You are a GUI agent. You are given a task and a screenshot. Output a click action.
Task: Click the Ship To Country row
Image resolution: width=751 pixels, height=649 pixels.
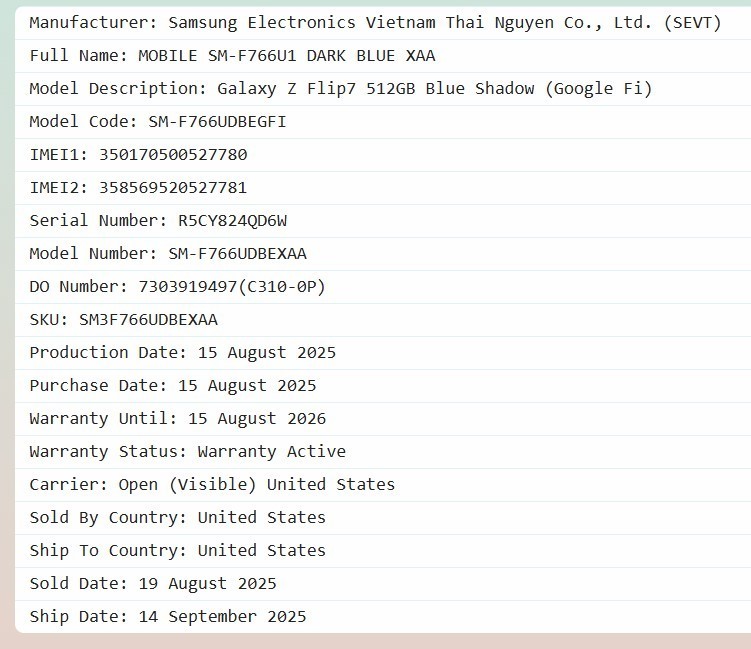(177, 551)
